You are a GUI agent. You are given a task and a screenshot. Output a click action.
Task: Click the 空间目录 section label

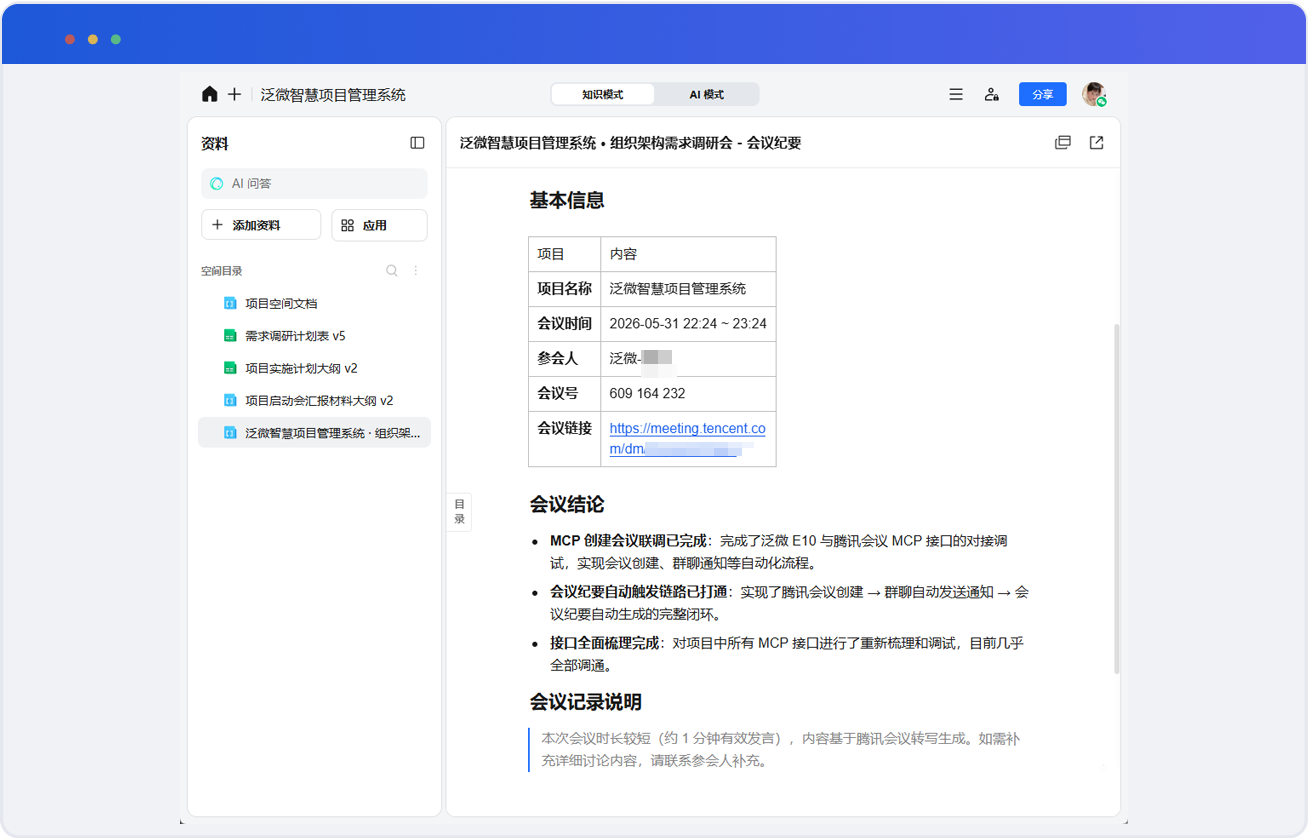(221, 271)
